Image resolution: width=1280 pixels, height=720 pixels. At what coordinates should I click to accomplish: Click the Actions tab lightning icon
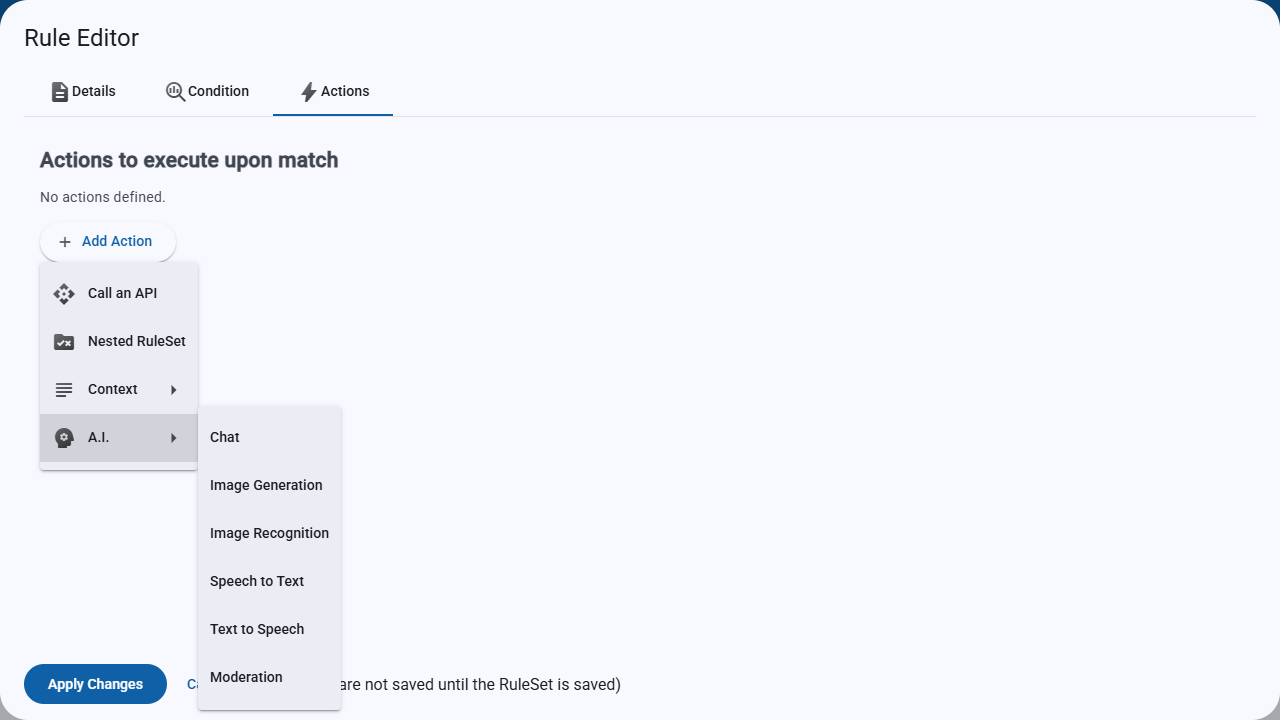click(309, 92)
